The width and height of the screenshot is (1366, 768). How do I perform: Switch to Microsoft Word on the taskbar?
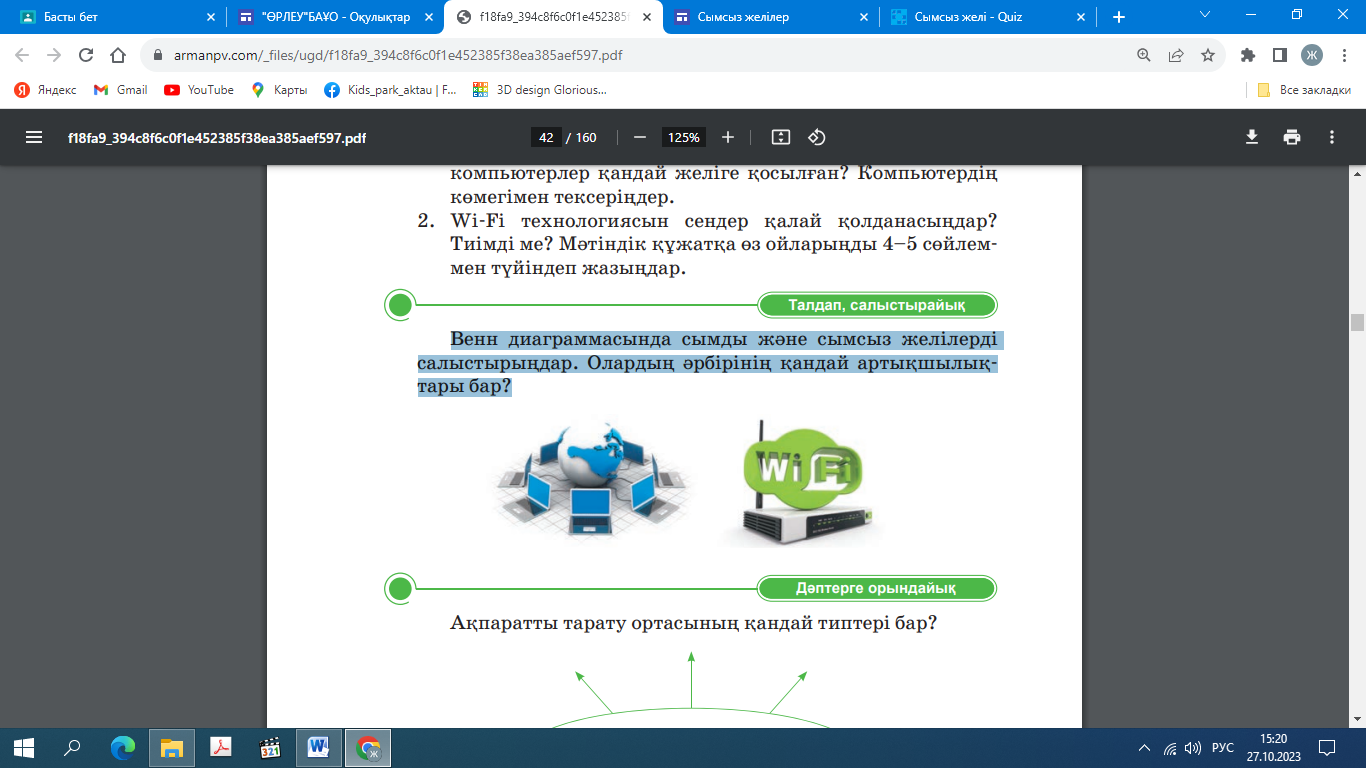[319, 747]
